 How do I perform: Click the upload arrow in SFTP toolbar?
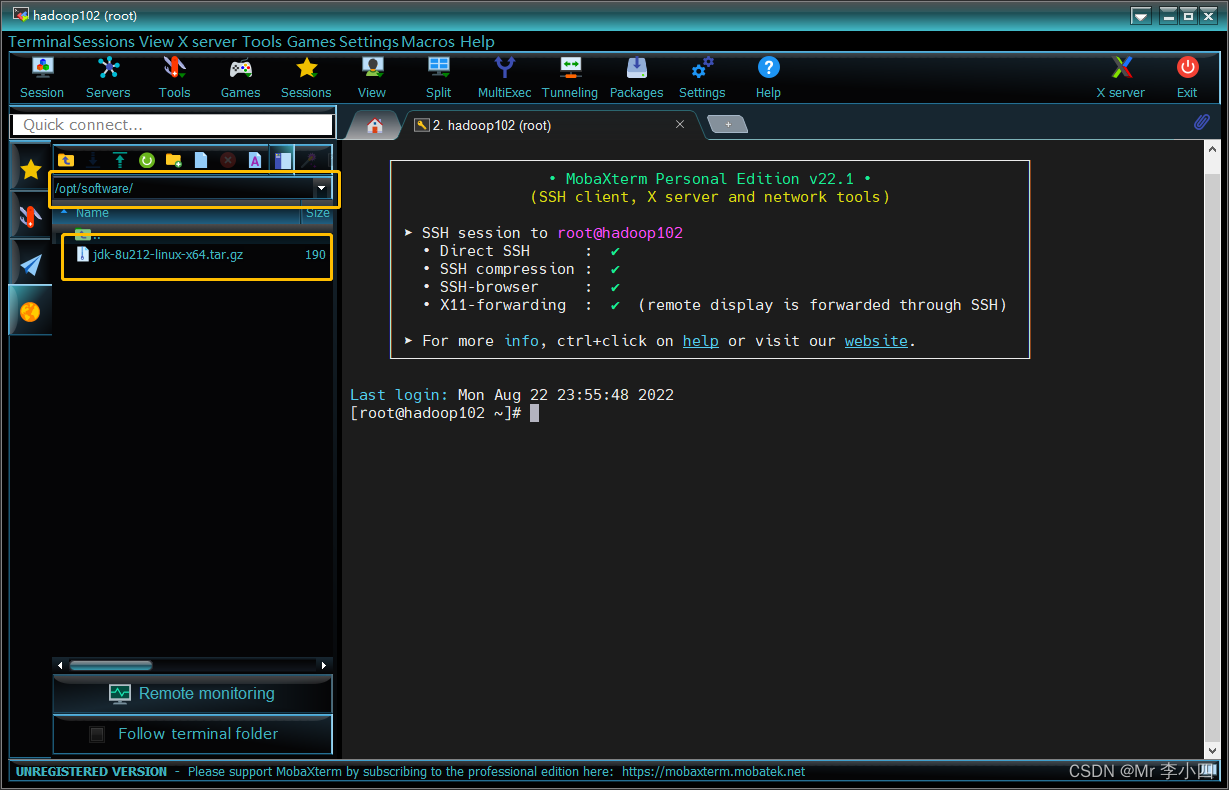120,160
